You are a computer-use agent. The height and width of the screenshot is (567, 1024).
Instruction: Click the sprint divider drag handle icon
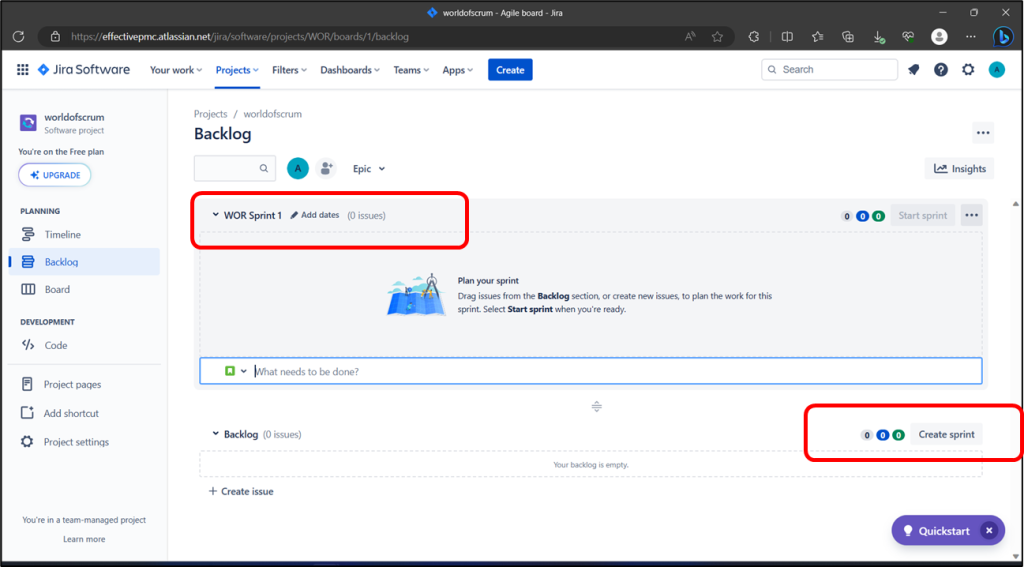coord(596,407)
